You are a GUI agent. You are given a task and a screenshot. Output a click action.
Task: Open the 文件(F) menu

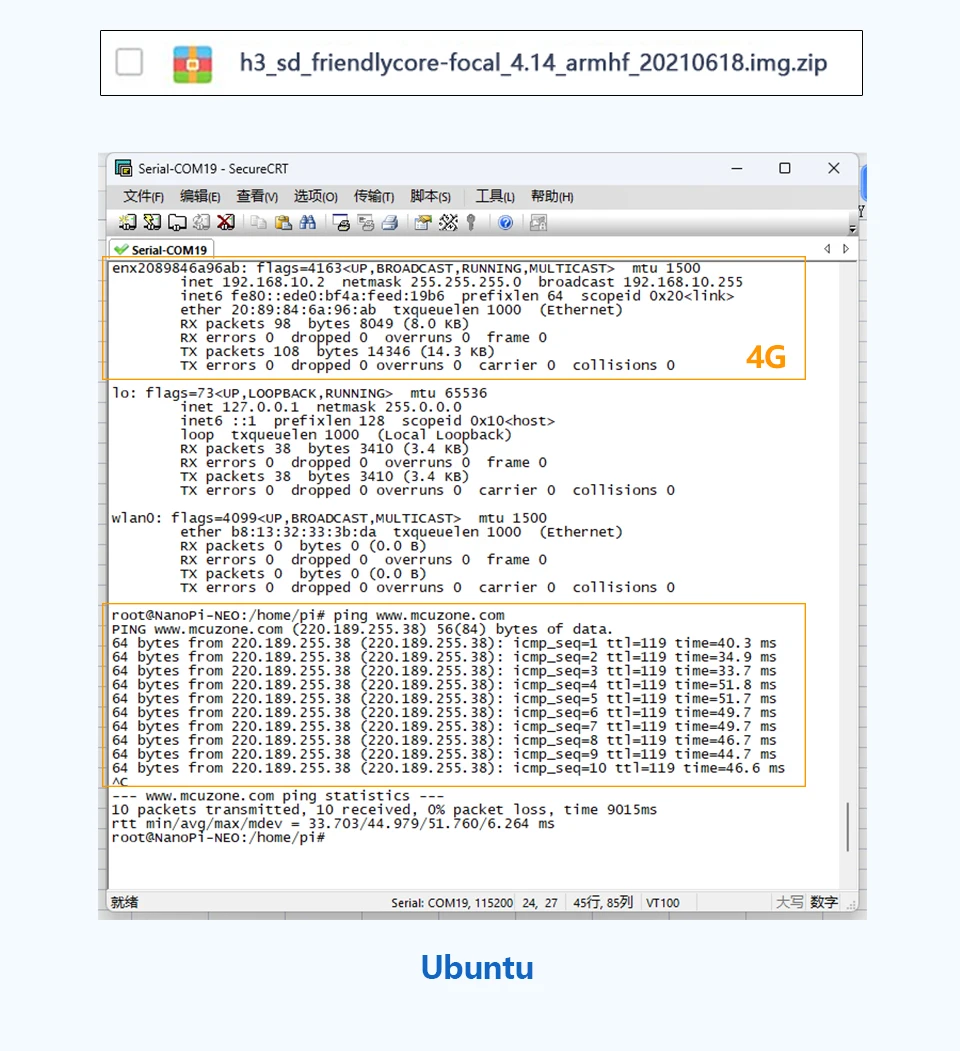pyautogui.click(x=143, y=196)
